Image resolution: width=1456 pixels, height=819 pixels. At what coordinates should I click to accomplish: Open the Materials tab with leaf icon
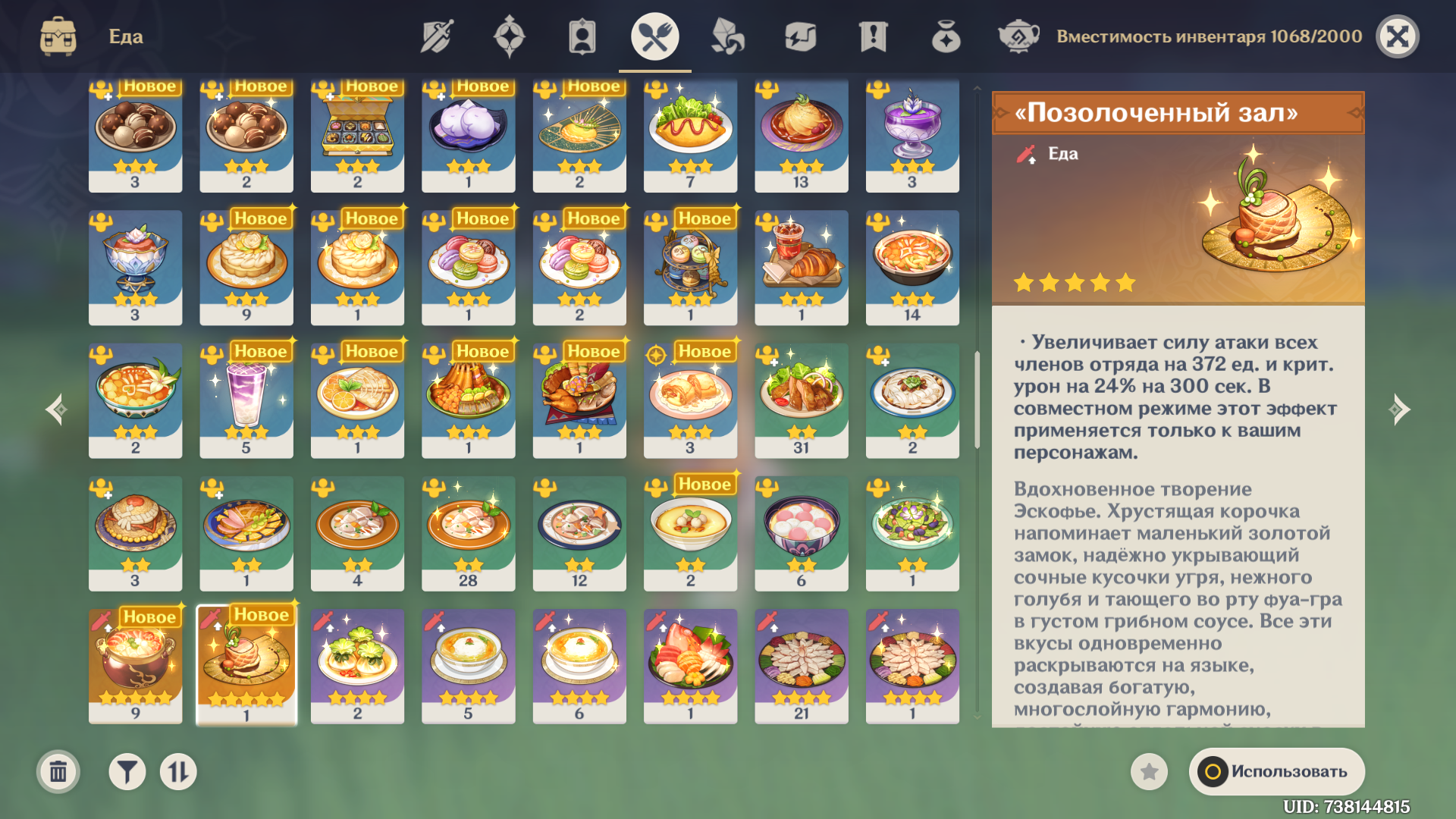tap(728, 36)
